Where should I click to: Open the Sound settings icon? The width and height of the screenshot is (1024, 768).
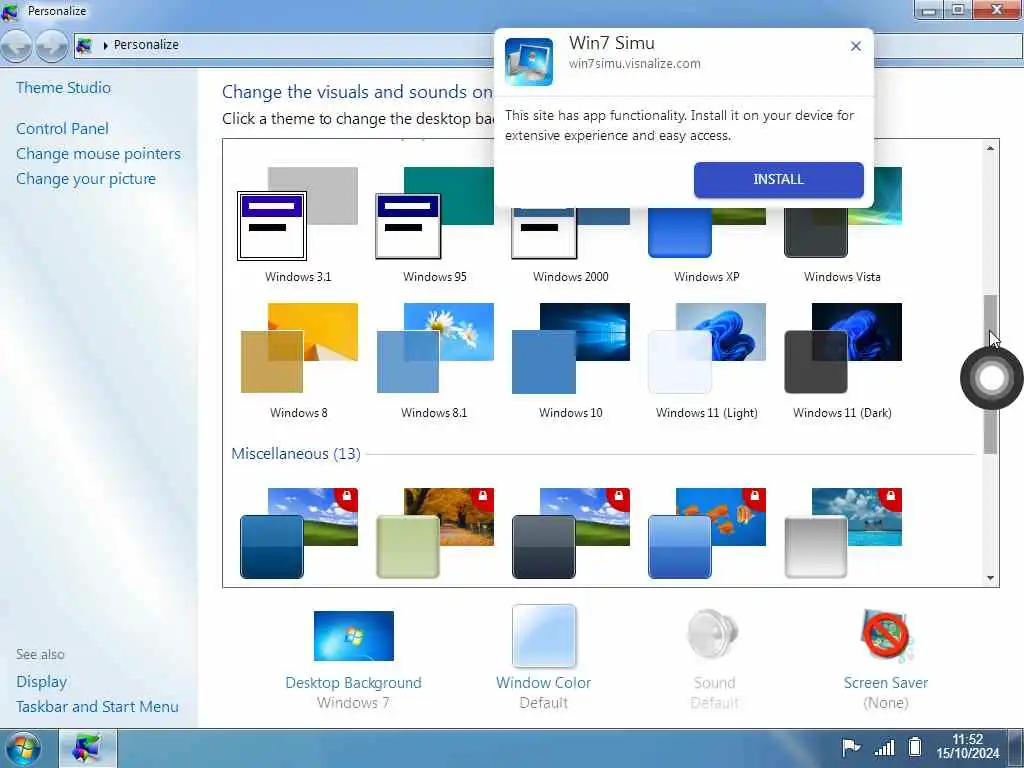click(x=713, y=633)
